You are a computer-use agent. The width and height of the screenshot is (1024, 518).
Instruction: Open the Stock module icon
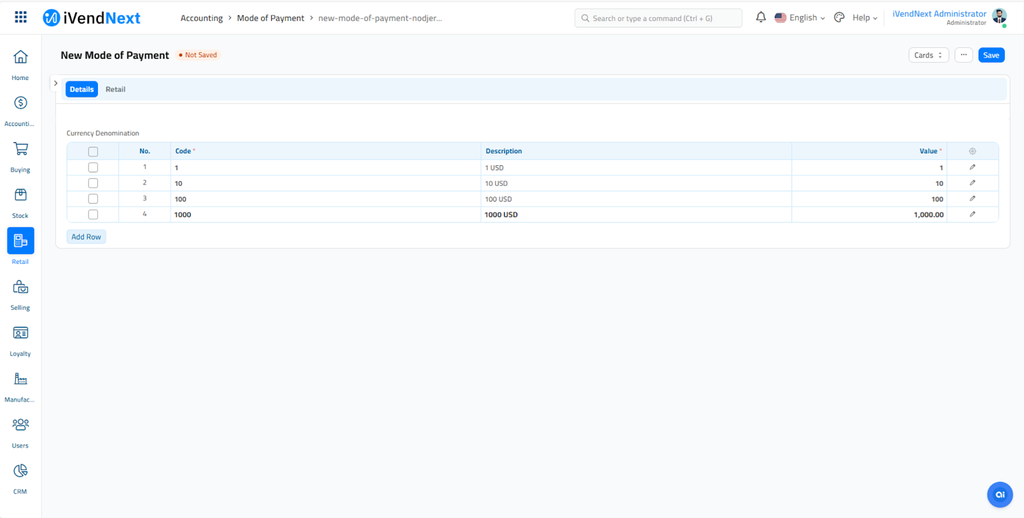(20, 196)
